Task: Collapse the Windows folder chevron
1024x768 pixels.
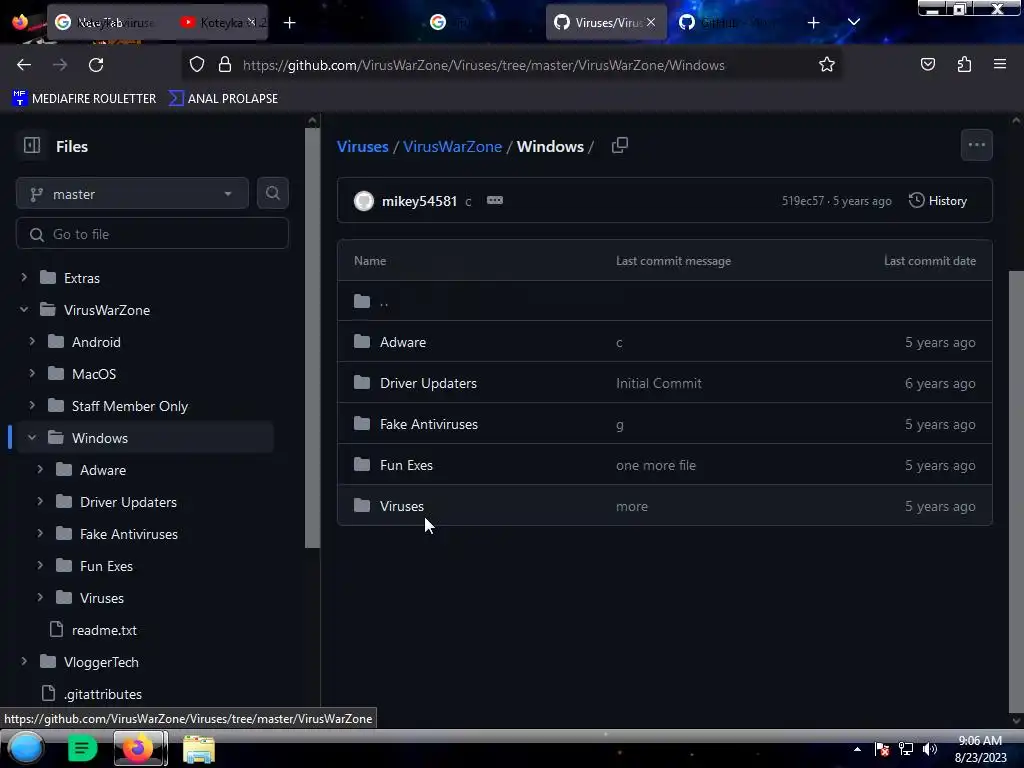Action: (x=32, y=438)
